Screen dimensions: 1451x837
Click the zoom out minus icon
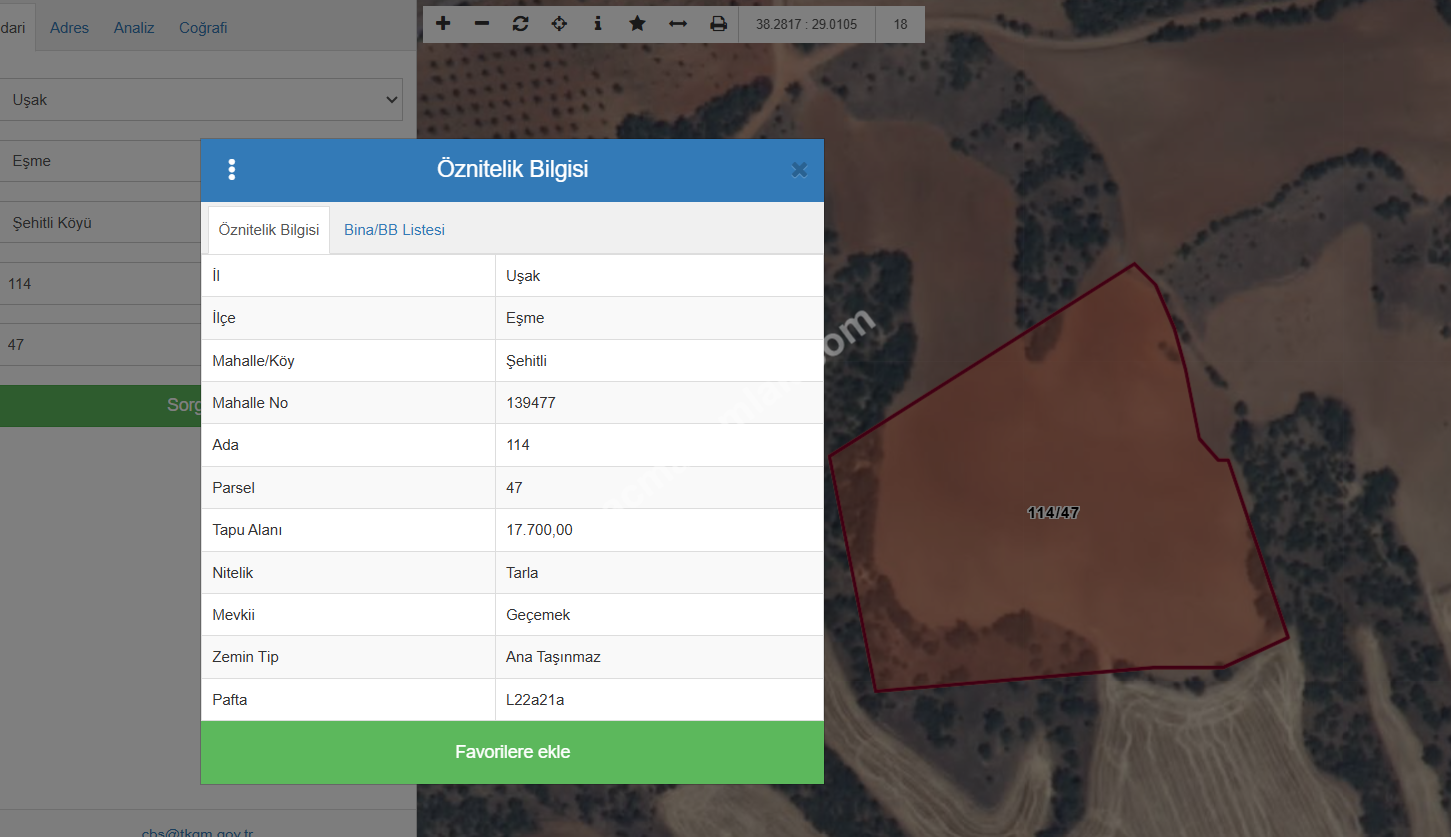(x=482, y=24)
